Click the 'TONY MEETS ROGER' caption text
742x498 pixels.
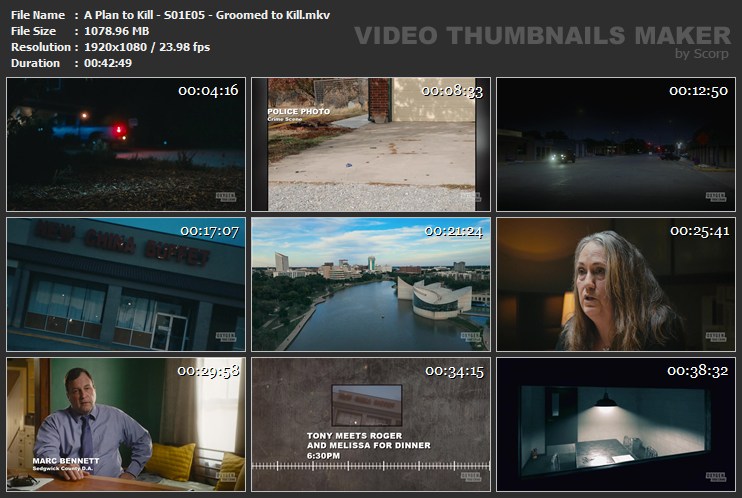(354, 436)
